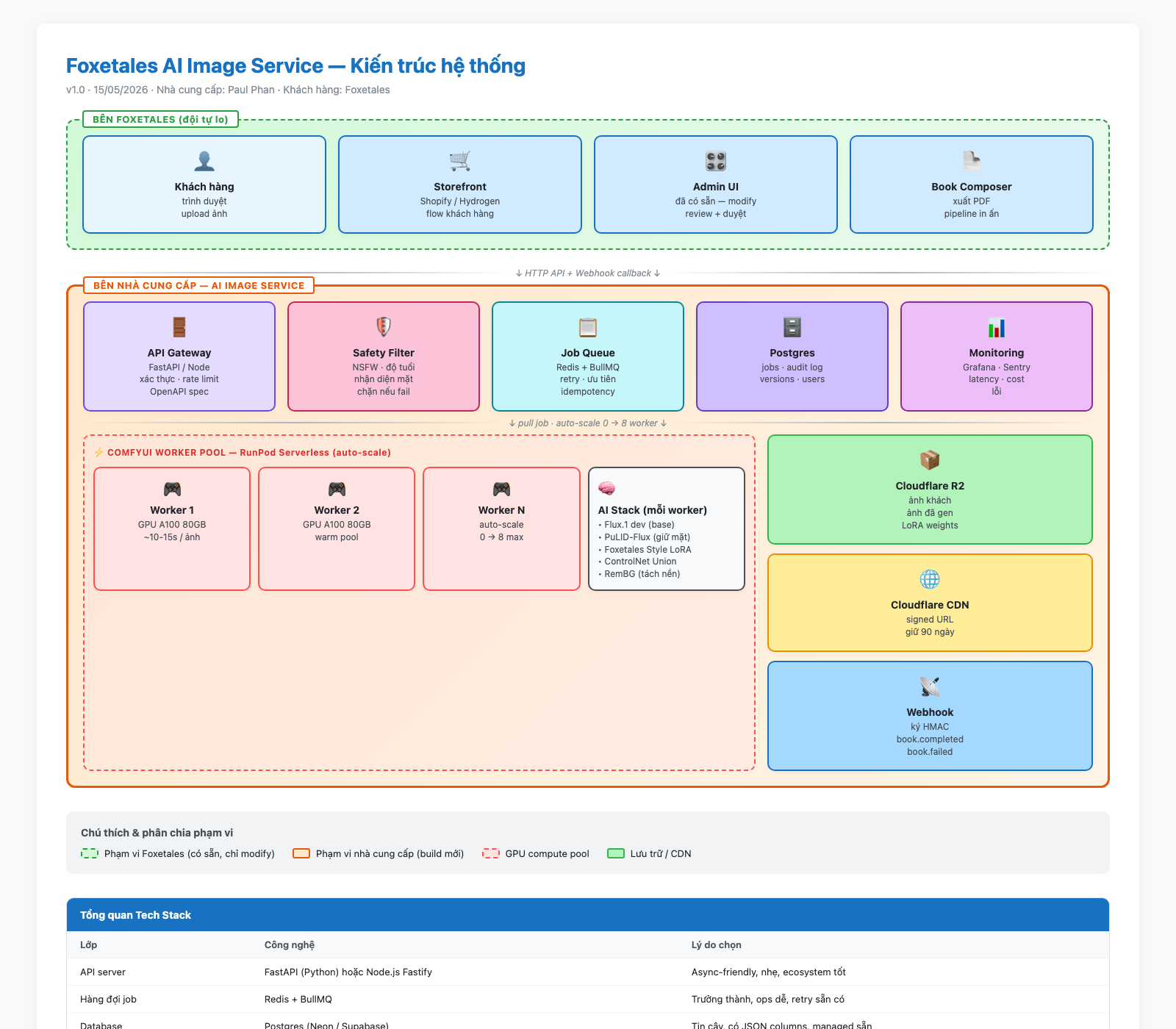Click the Cloudflare R2 title

pyautogui.click(x=930, y=486)
